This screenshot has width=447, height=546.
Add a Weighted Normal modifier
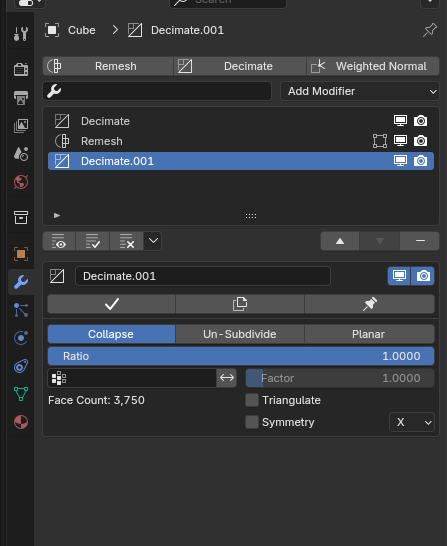tap(373, 66)
